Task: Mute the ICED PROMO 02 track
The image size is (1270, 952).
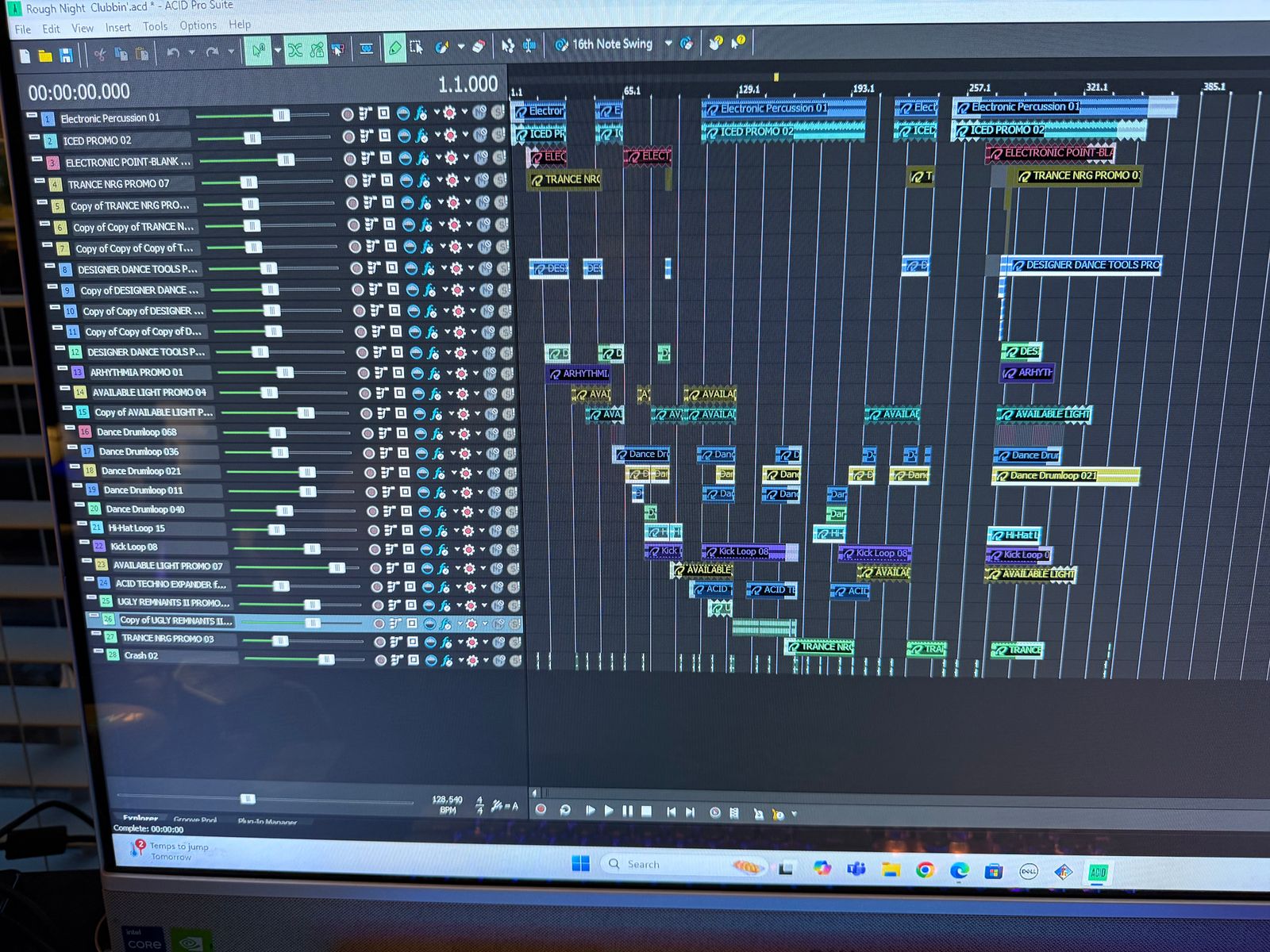Action: [479, 136]
